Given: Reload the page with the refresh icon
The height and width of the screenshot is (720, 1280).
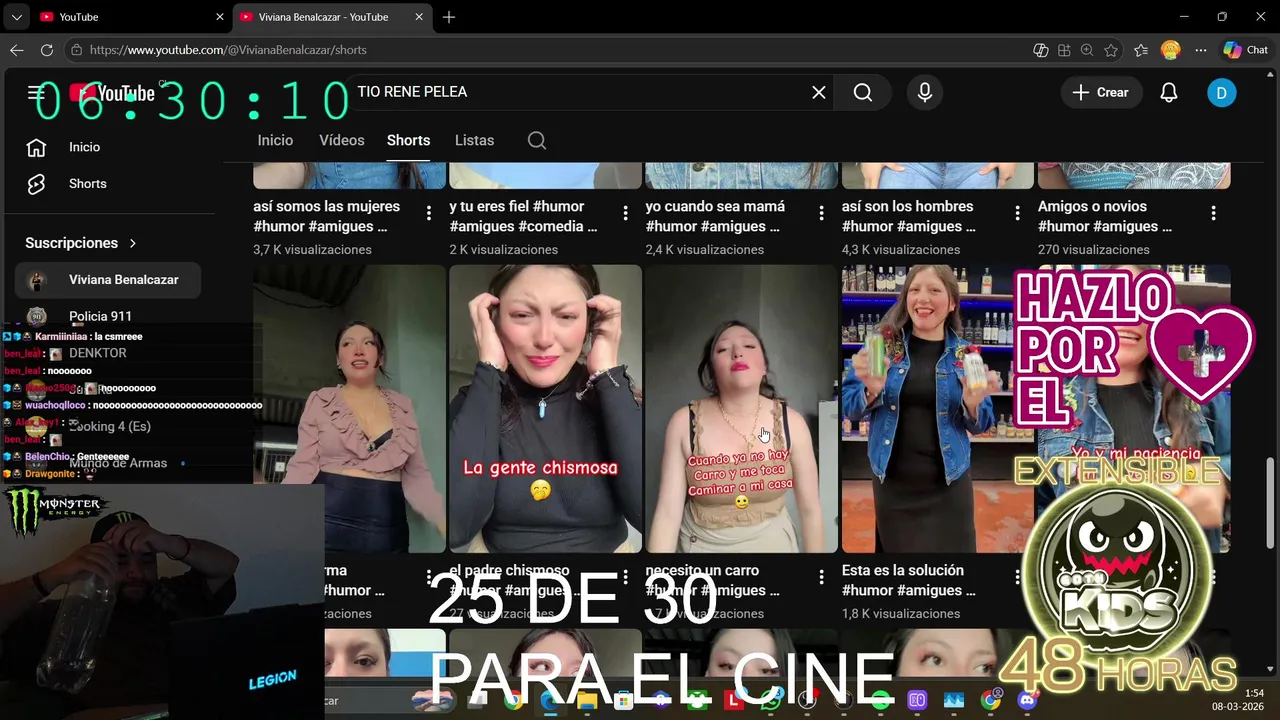Looking at the screenshot, I should click(x=47, y=50).
